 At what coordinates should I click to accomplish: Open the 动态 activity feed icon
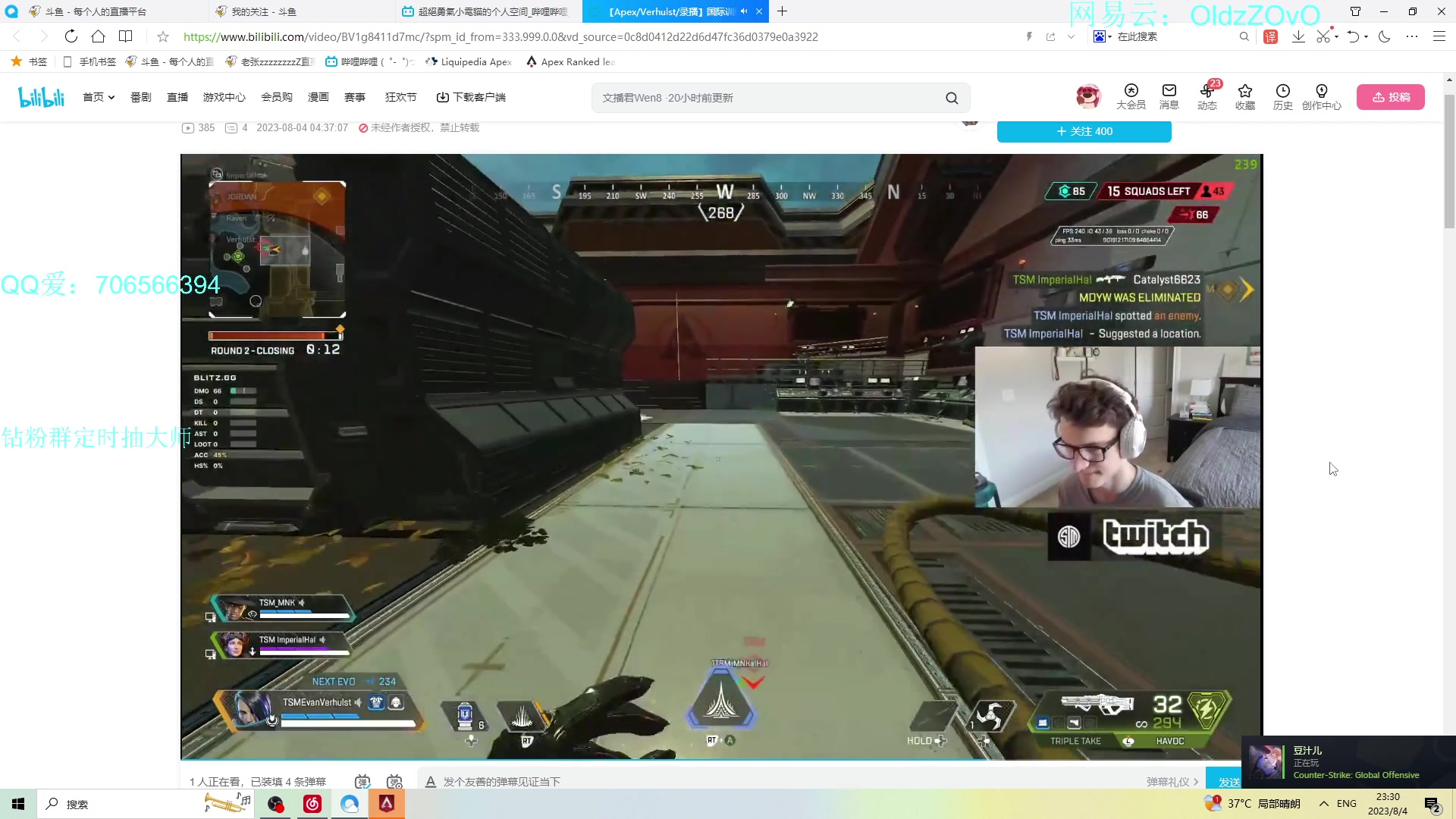1207,96
